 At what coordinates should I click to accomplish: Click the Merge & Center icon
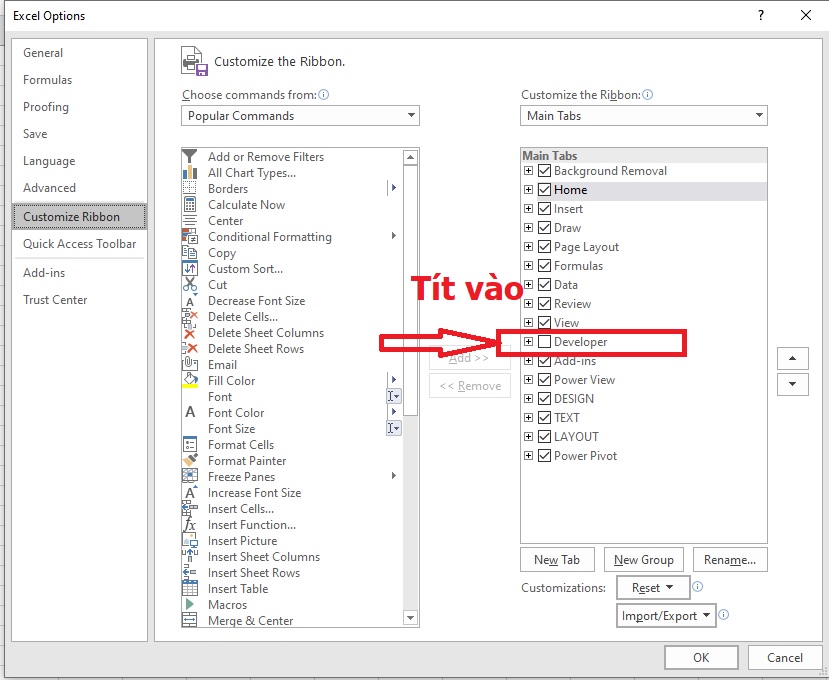(190, 620)
